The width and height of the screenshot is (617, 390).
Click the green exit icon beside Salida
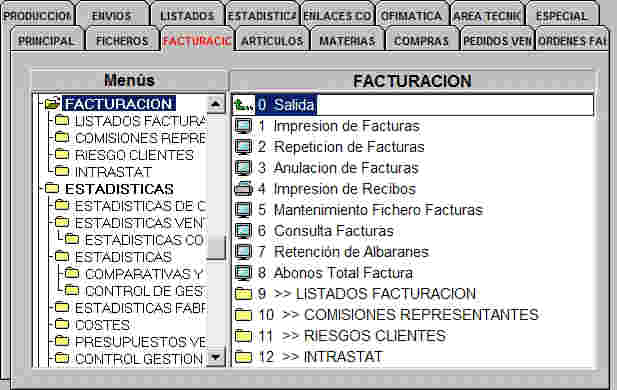243,105
